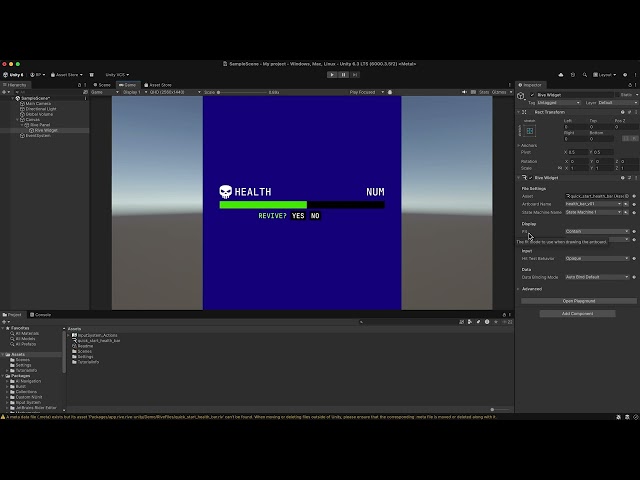Open the Play Focused dropdown
The image size is (640, 480).
(x=367, y=92)
